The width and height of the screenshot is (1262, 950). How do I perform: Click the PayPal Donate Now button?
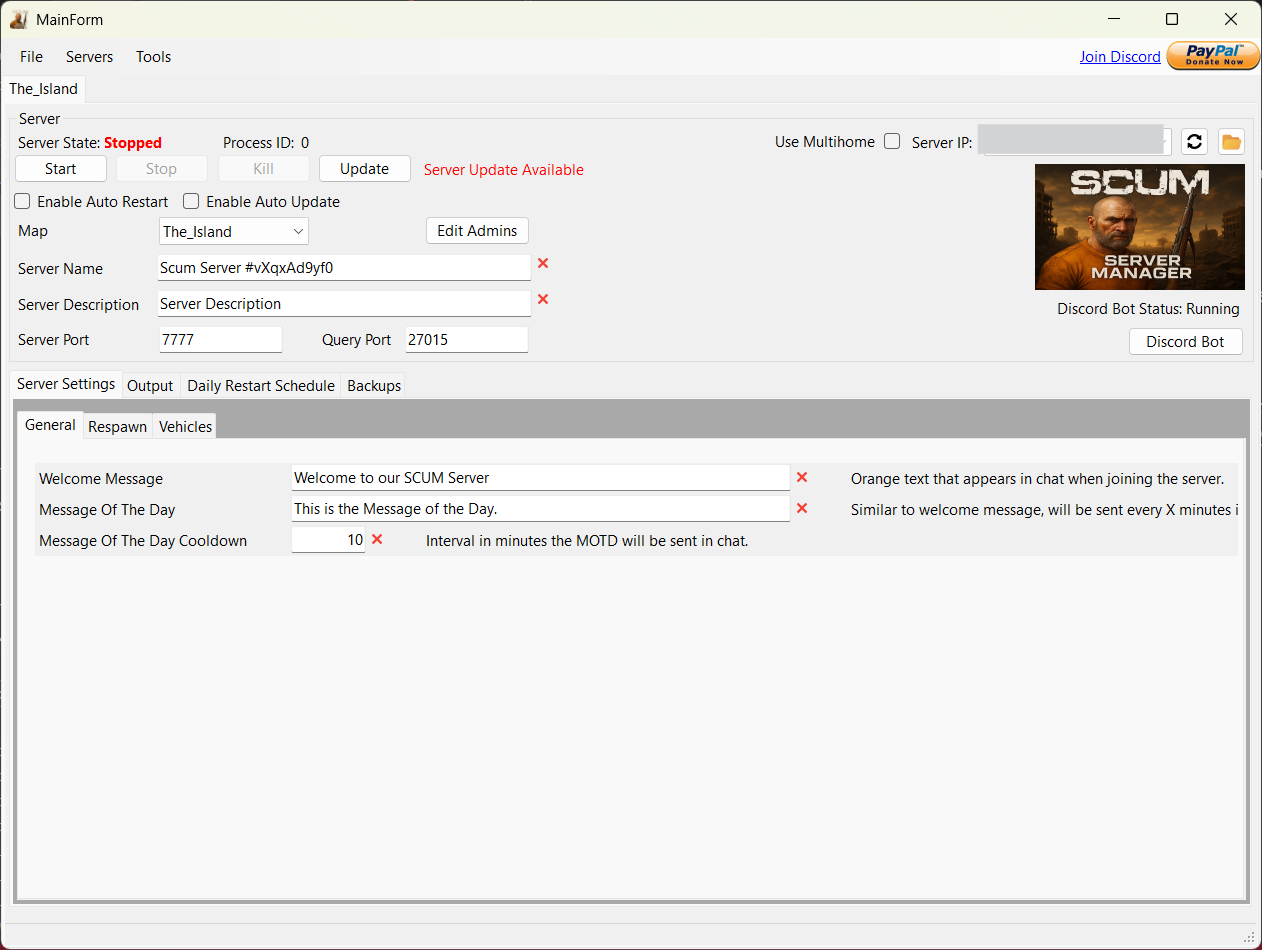[1213, 56]
